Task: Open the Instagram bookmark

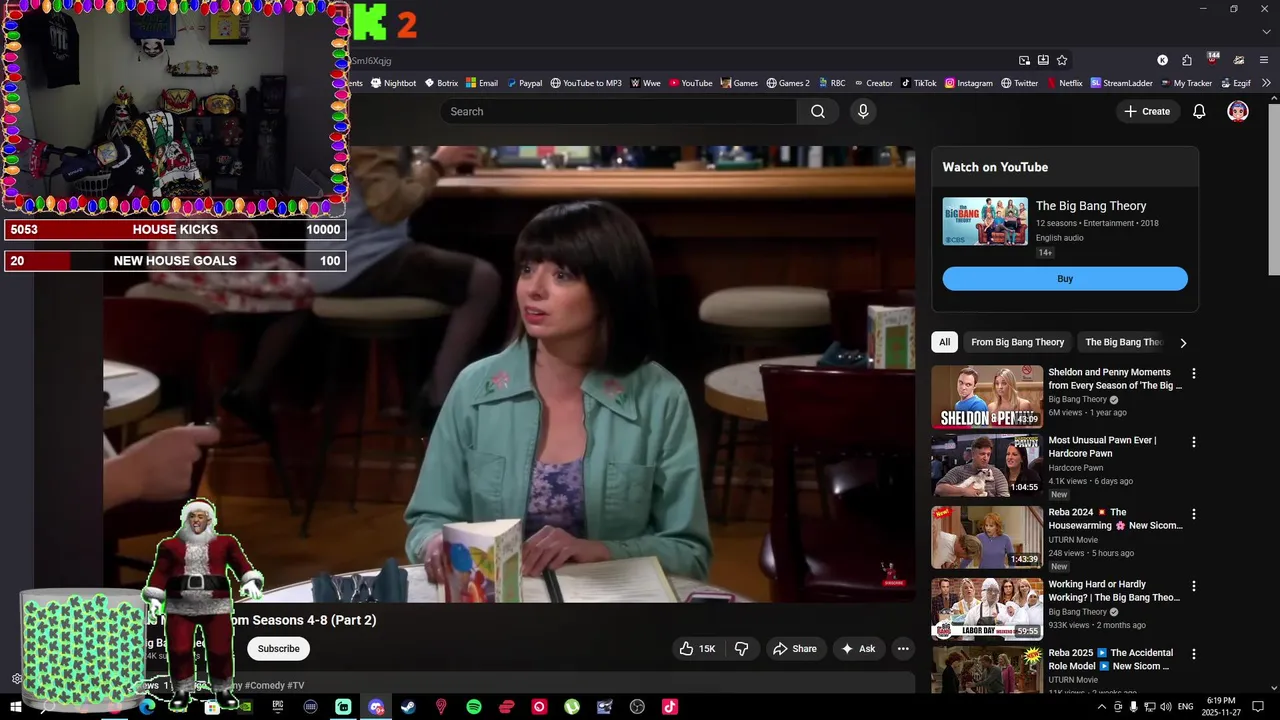Action: click(969, 83)
